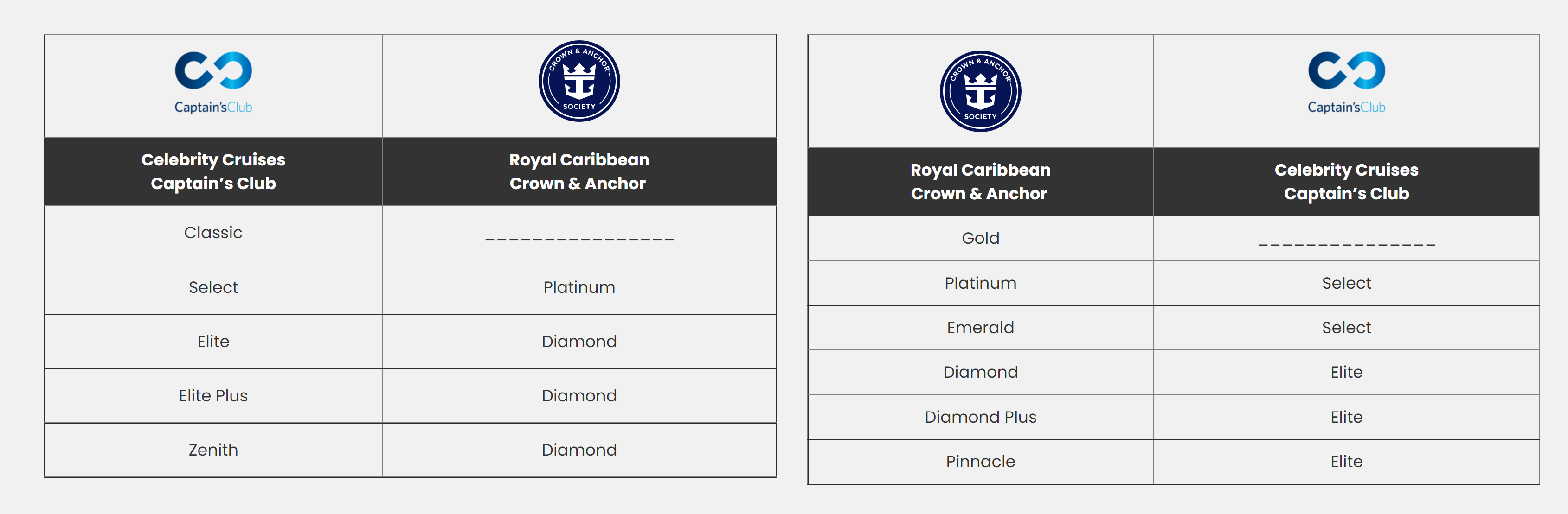Image resolution: width=1568 pixels, height=514 pixels.
Task: Click the Elite Plus tier cell
Action: point(213,396)
